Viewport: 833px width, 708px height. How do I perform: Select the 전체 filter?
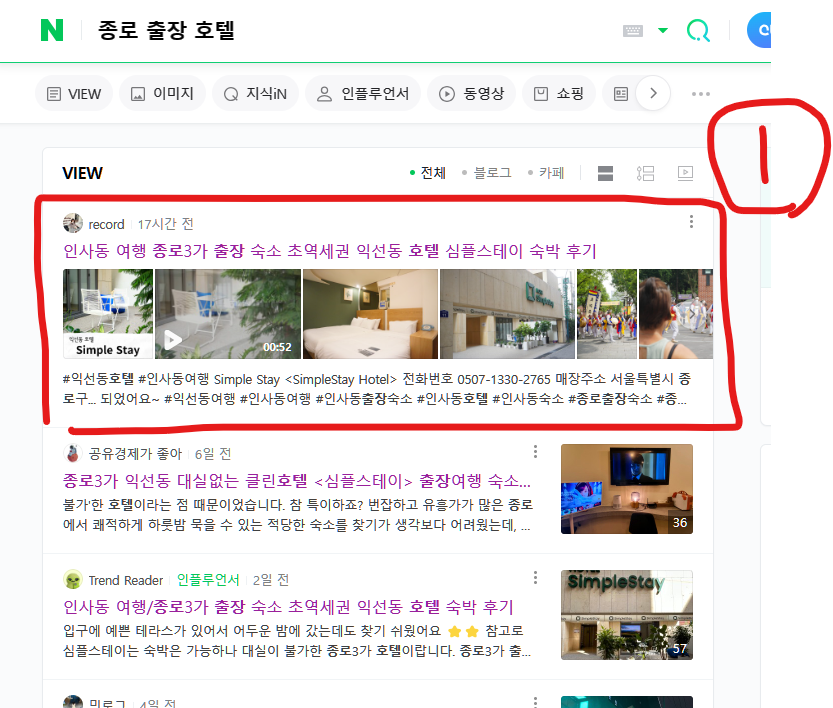click(428, 173)
